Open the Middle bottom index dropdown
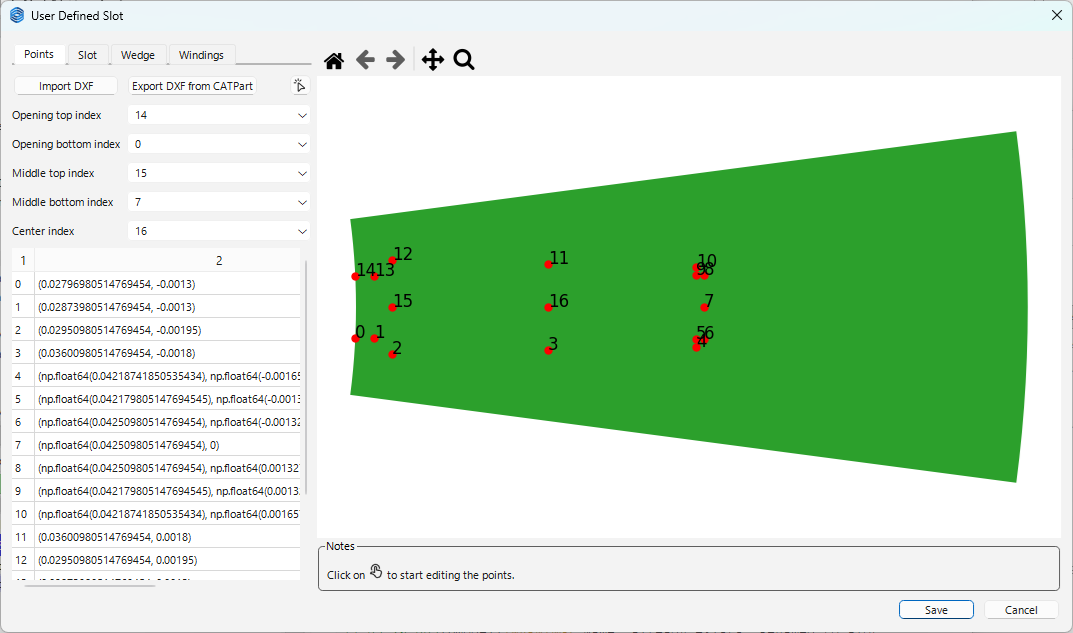 (x=219, y=203)
